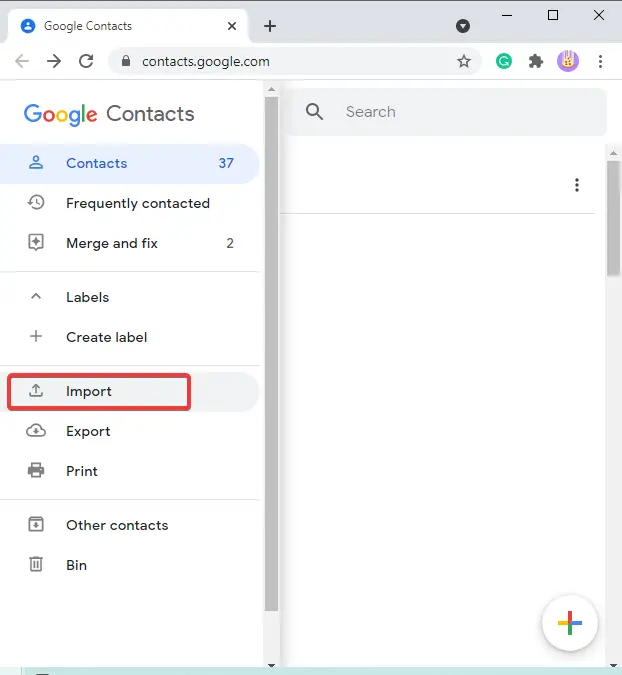The height and width of the screenshot is (675, 622).
Task: Click the reload page icon
Action: click(x=86, y=61)
